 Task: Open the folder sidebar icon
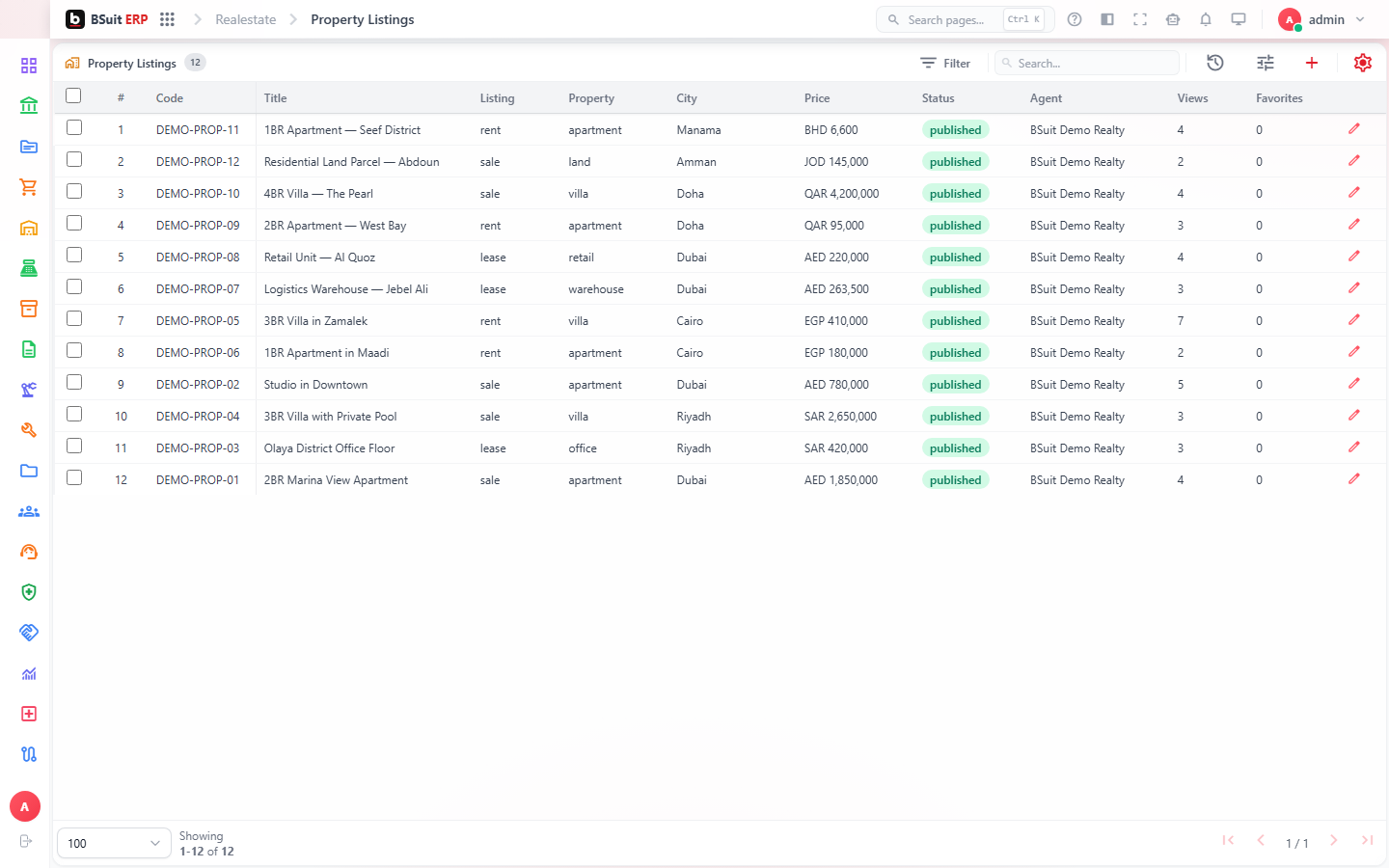pyautogui.click(x=29, y=471)
